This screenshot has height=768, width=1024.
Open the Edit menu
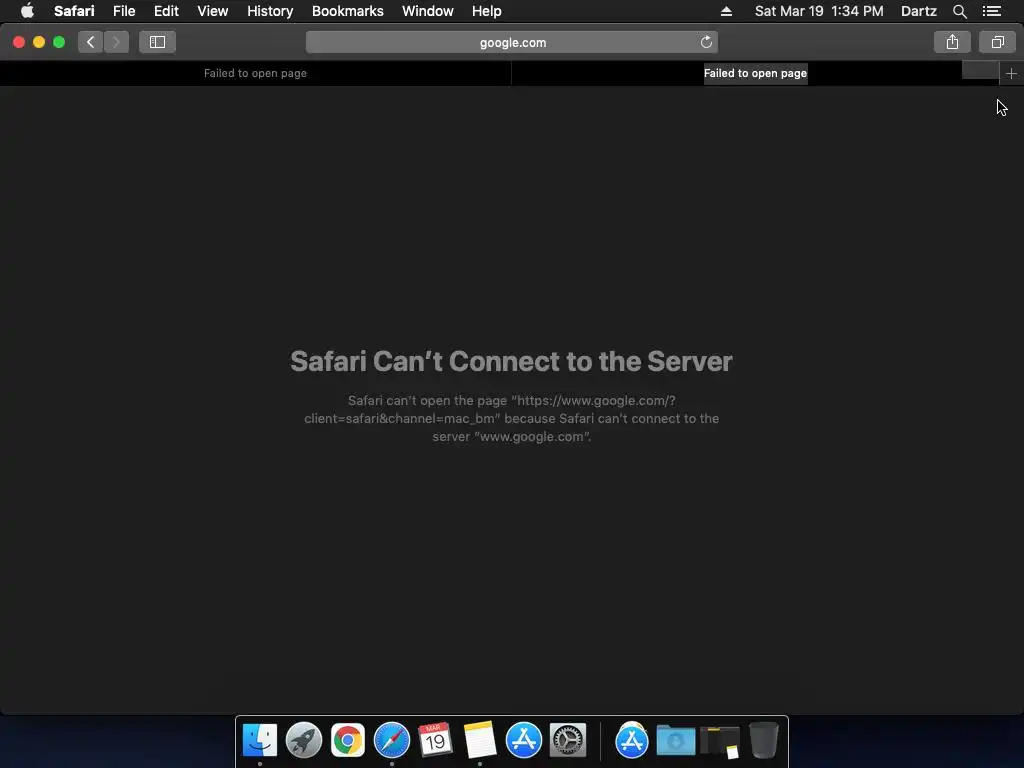166,11
